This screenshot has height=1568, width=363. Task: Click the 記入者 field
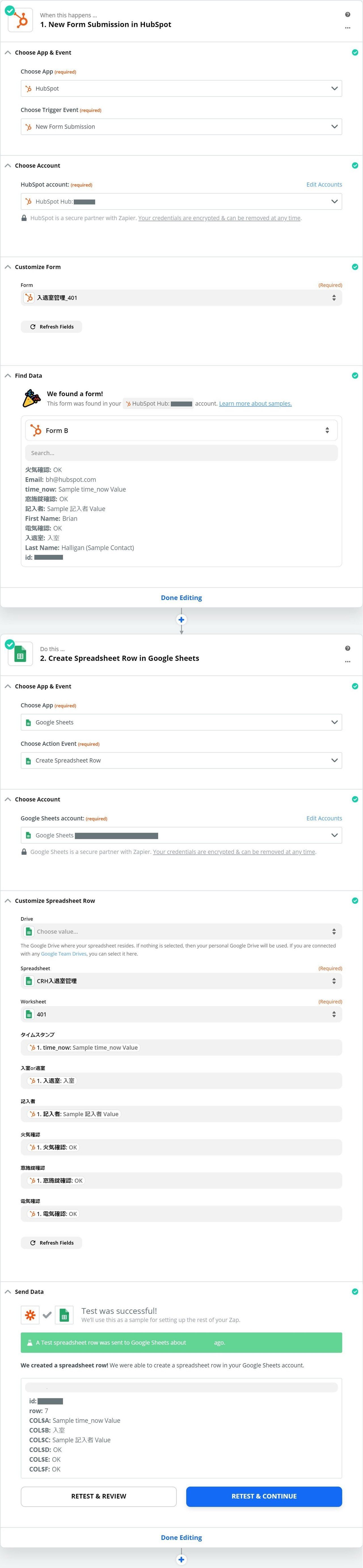click(x=181, y=1114)
